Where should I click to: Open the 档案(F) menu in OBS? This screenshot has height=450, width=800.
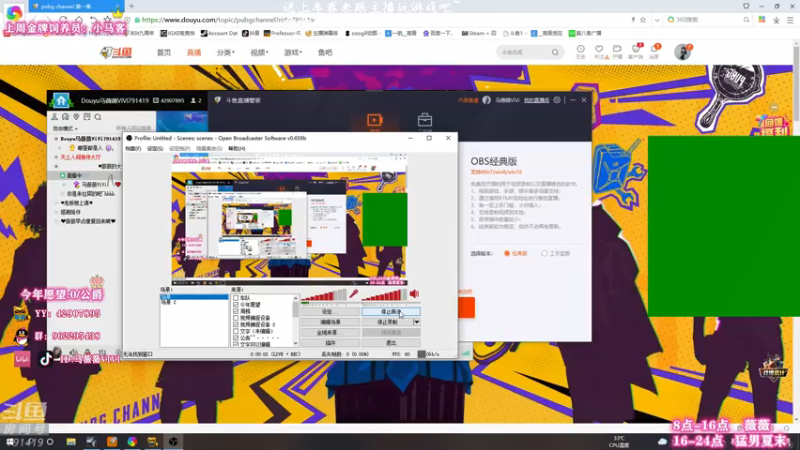(133, 148)
